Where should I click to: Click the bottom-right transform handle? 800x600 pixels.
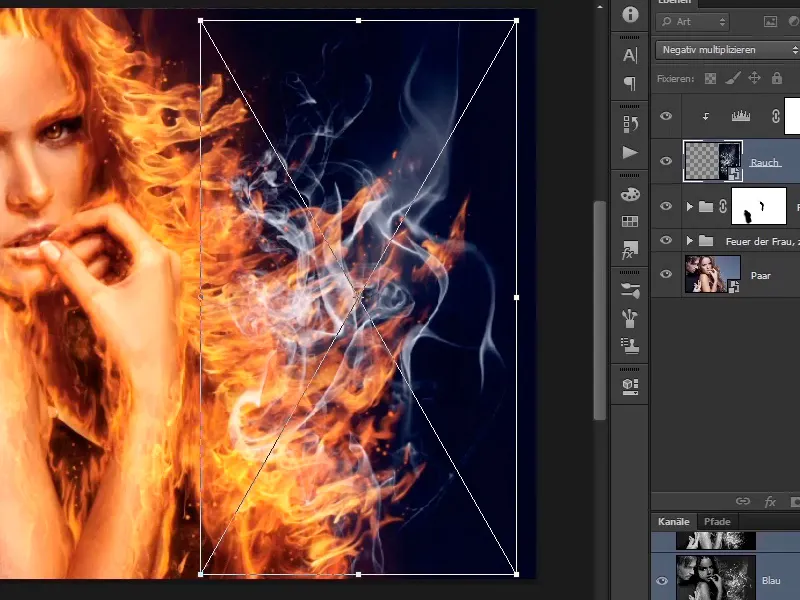pyautogui.click(x=516, y=574)
